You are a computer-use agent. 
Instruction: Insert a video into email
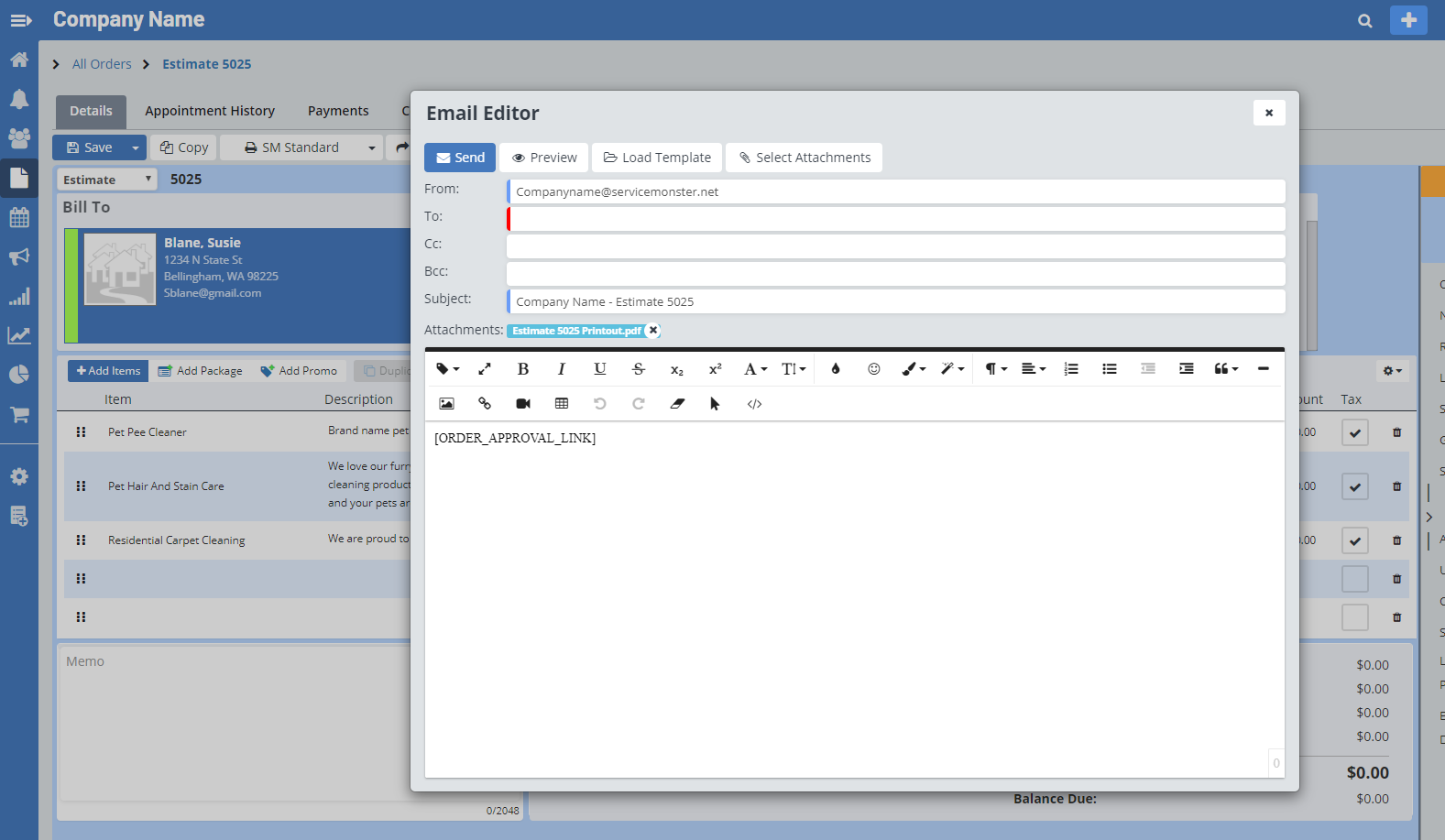tap(523, 404)
